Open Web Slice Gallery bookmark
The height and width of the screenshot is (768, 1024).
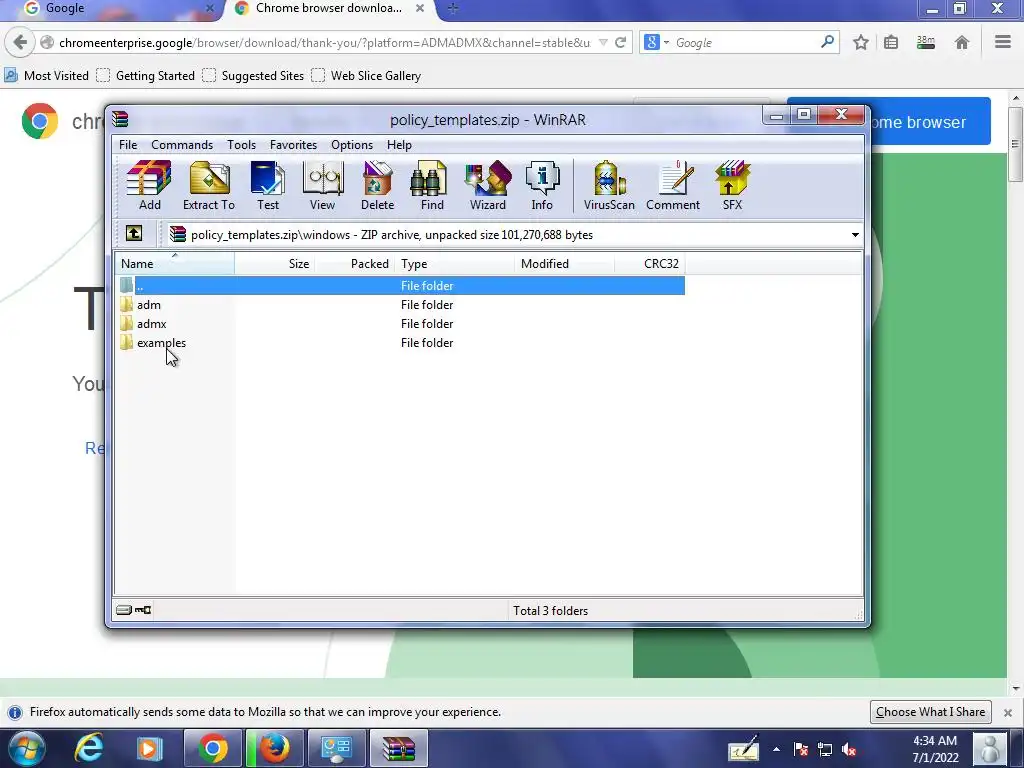tap(366, 76)
